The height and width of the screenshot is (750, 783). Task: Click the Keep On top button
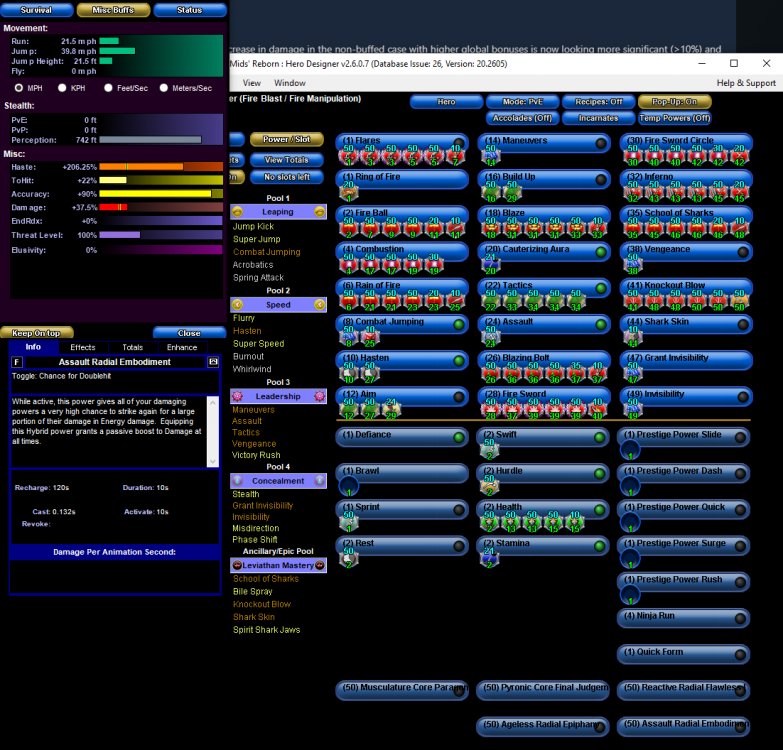tap(36, 333)
